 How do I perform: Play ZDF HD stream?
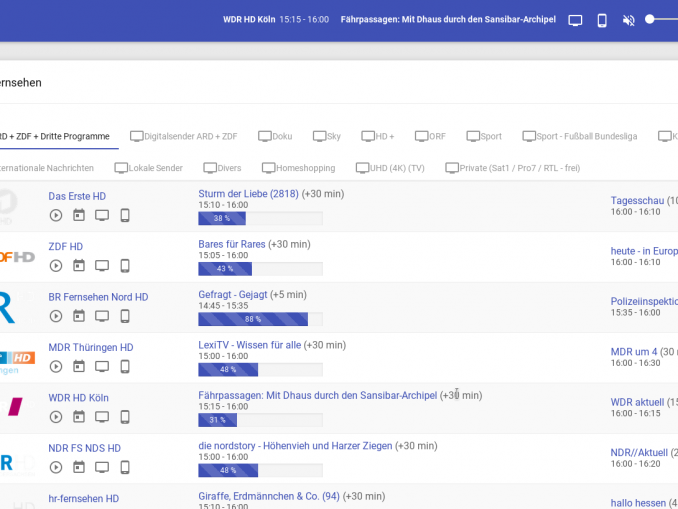(56, 266)
